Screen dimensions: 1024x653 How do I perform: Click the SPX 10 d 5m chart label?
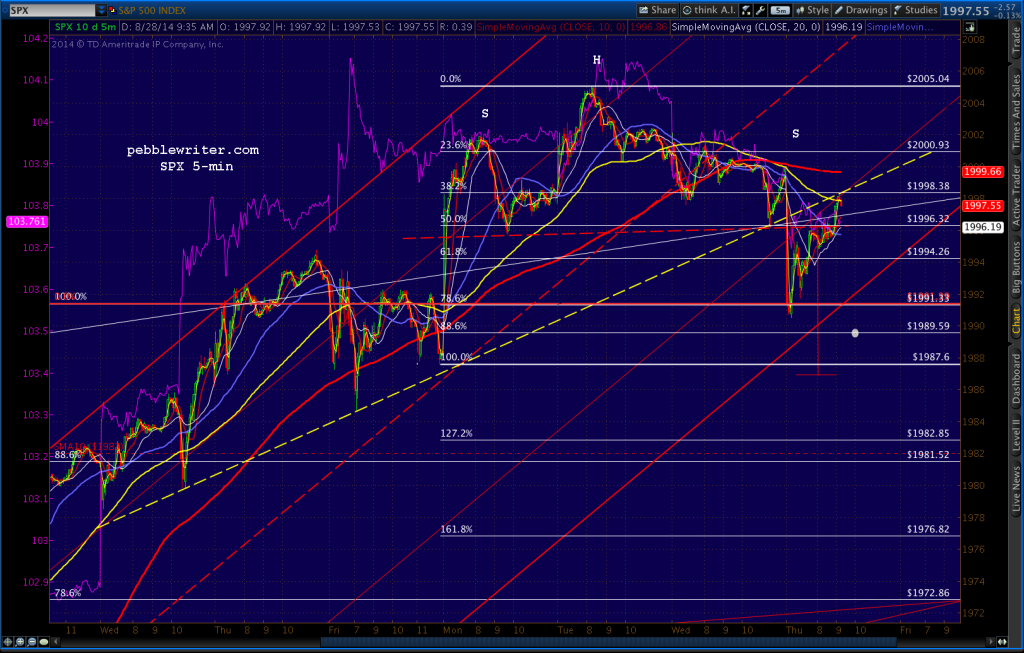tap(85, 27)
